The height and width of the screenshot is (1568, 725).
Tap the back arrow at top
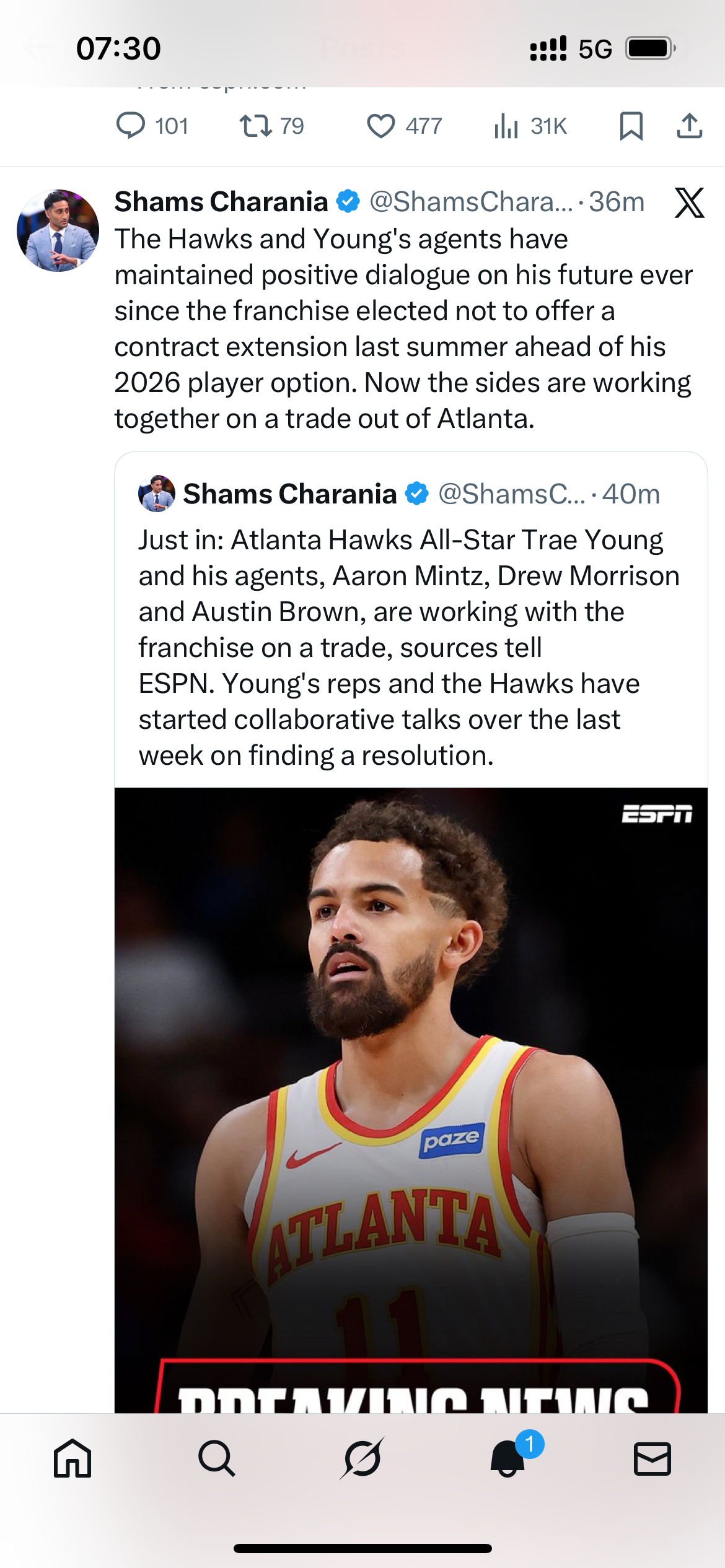coord(38,47)
